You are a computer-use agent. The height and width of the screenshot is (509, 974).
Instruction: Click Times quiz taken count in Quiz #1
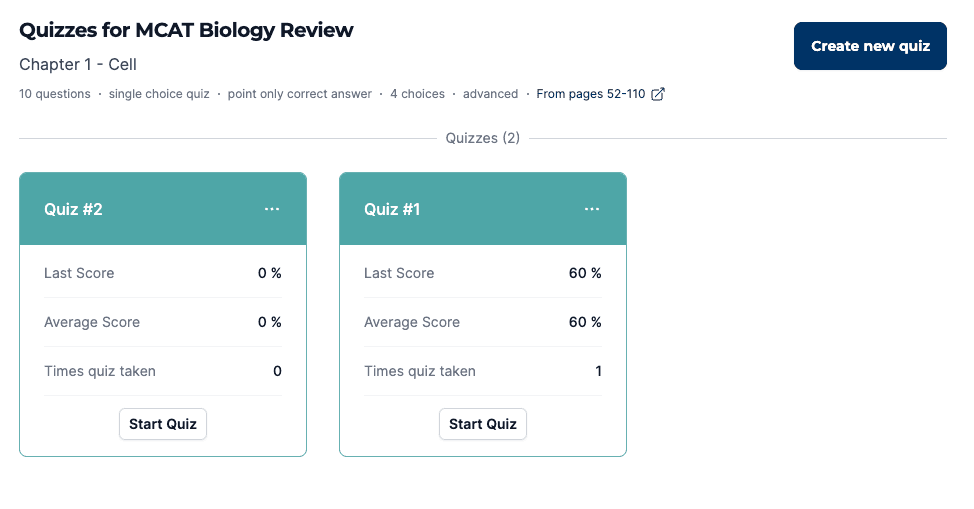598,371
